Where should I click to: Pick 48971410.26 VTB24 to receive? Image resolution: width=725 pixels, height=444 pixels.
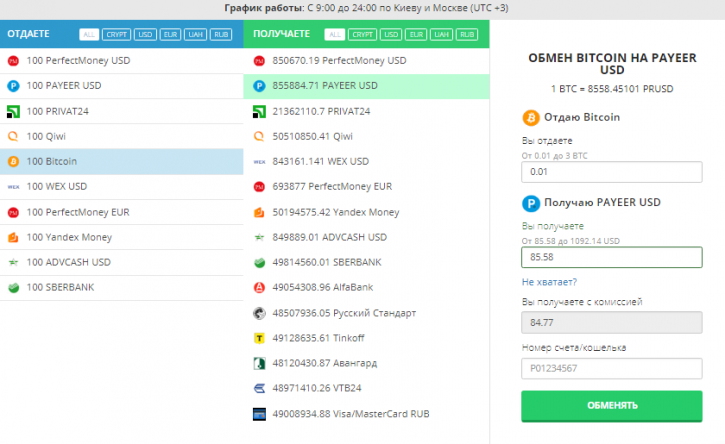(x=366, y=388)
